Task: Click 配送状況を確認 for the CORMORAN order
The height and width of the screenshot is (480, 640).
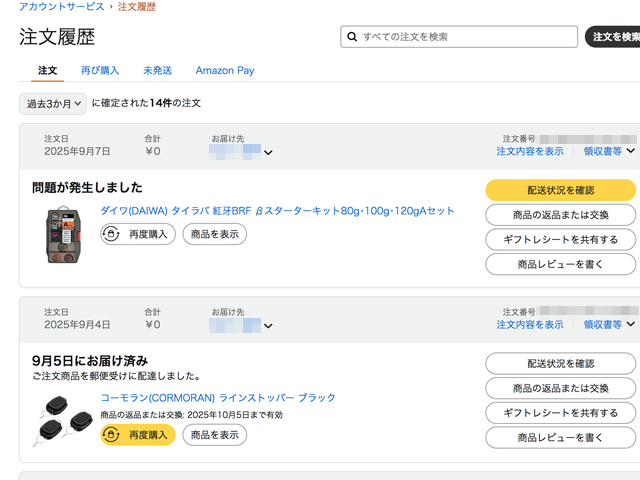Action: pyautogui.click(x=560, y=363)
